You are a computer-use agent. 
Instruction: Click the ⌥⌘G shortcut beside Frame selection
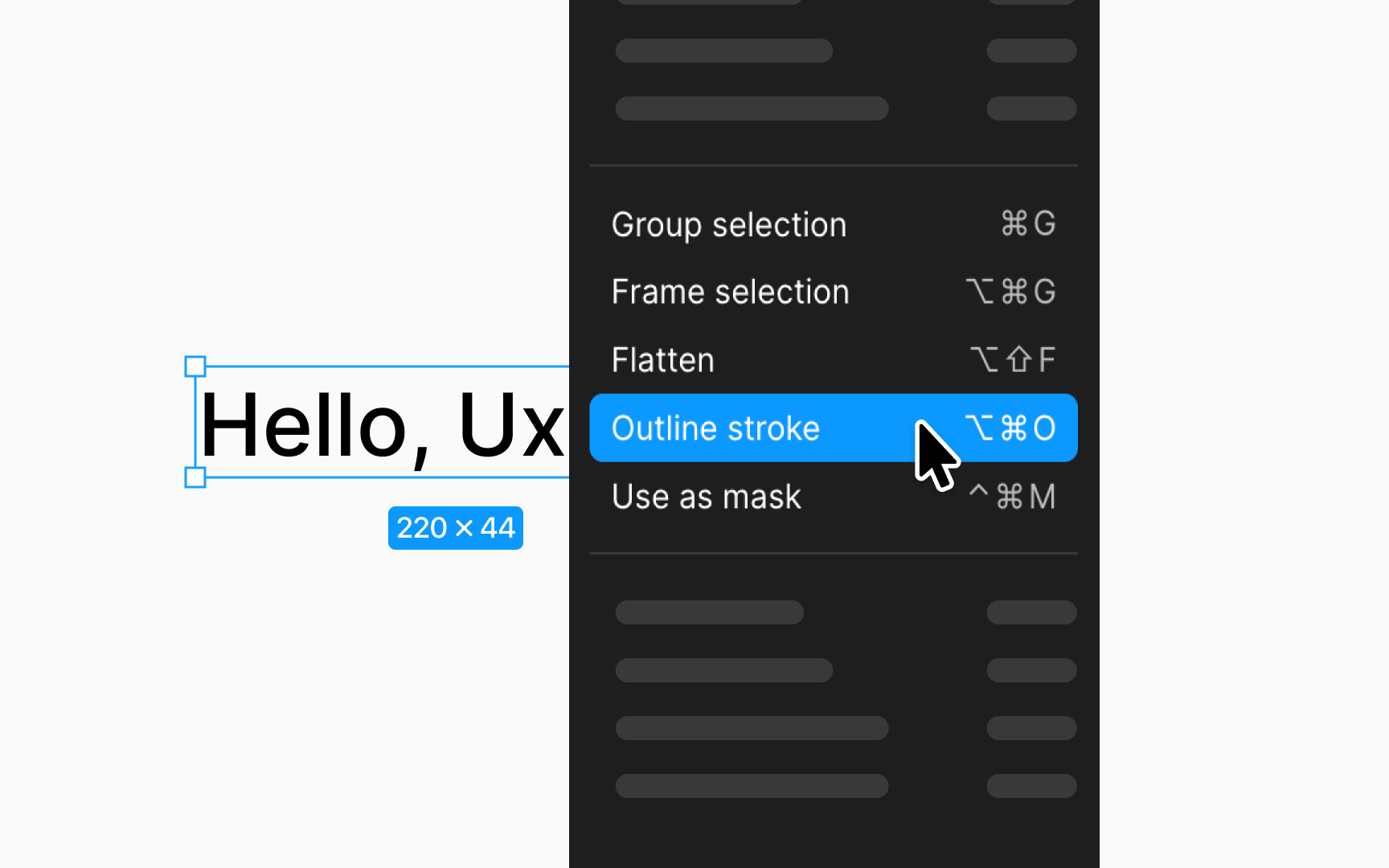pyautogui.click(x=1010, y=291)
